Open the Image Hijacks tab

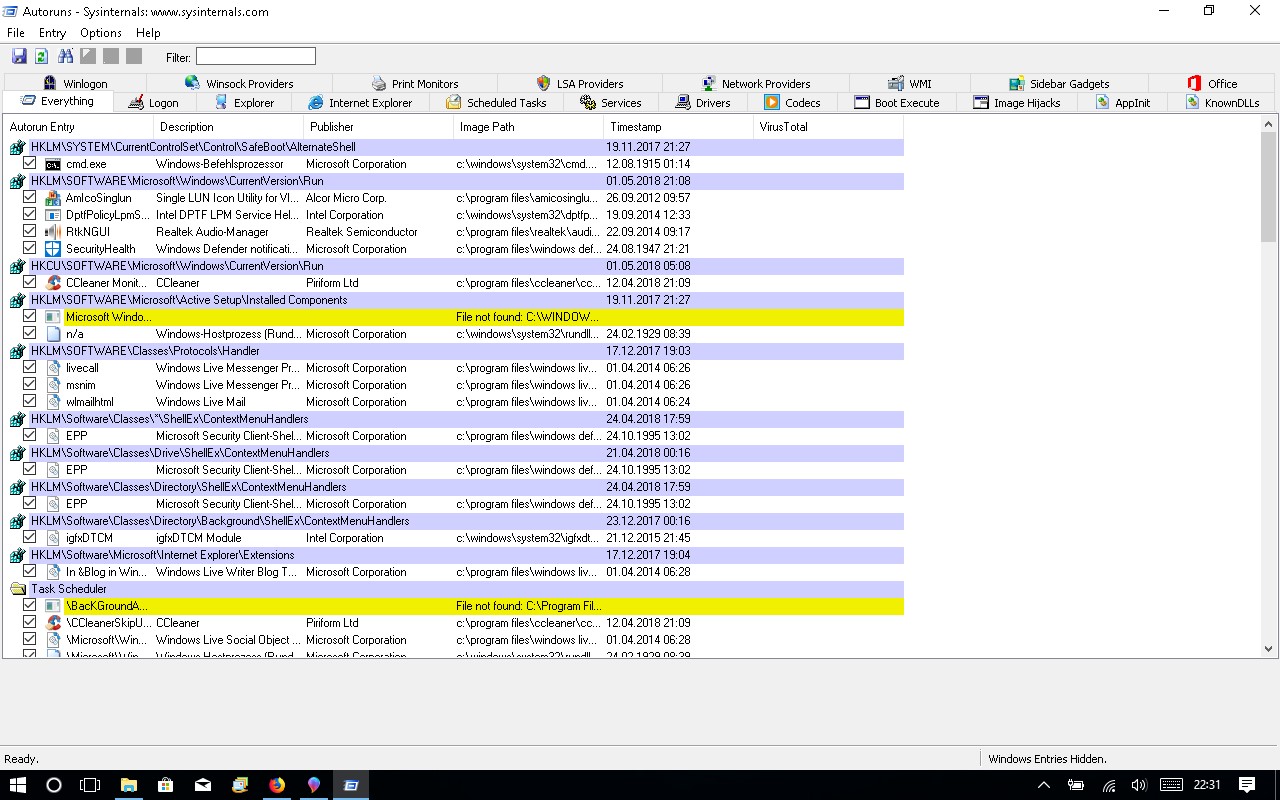pos(1016,103)
